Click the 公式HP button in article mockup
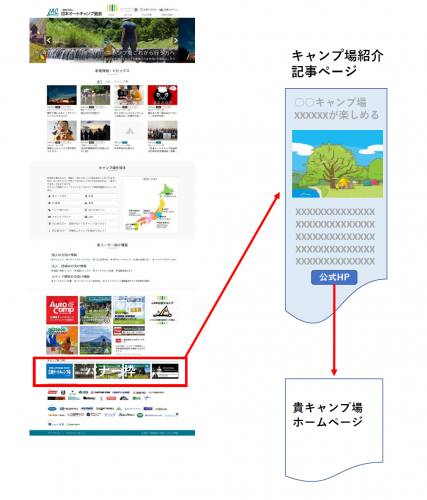 (334, 277)
